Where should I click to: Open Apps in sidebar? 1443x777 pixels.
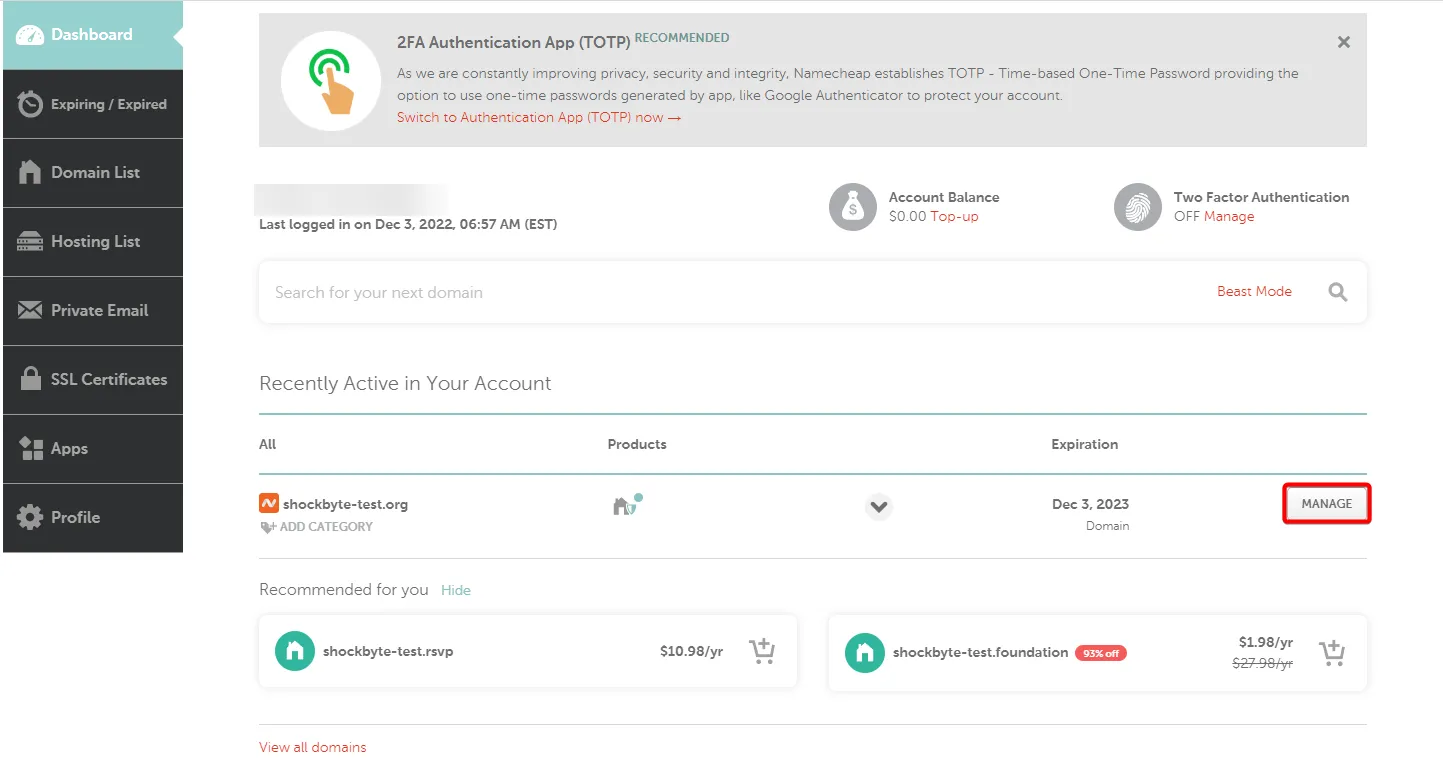[x=92, y=449]
